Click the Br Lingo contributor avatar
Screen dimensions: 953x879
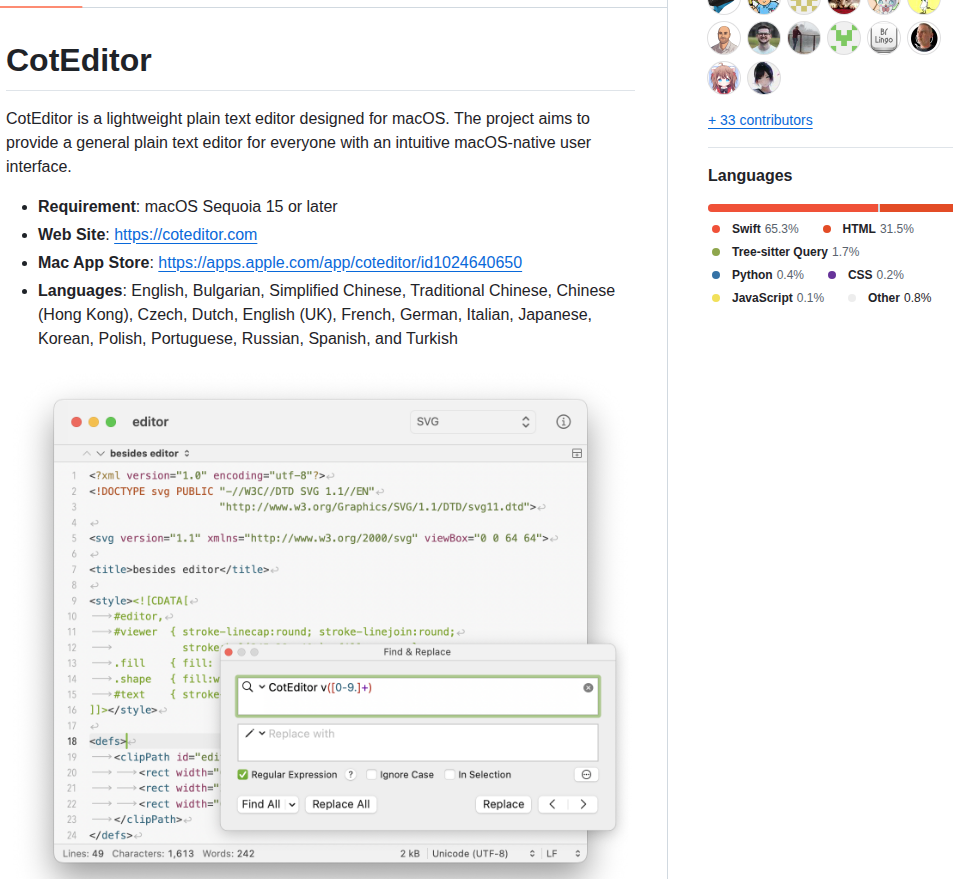(884, 38)
